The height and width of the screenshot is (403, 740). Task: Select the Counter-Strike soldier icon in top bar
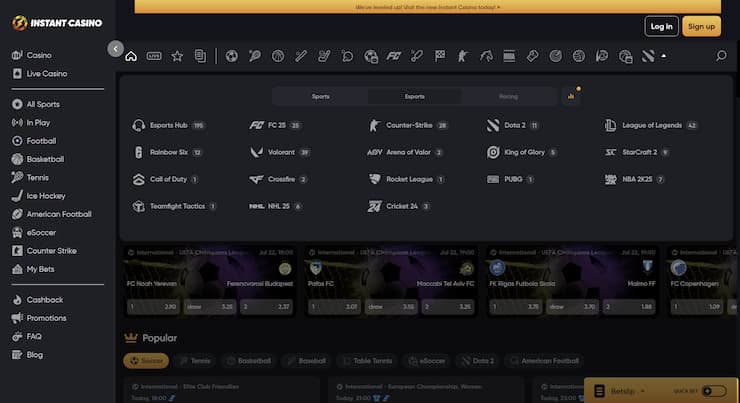tap(462, 56)
